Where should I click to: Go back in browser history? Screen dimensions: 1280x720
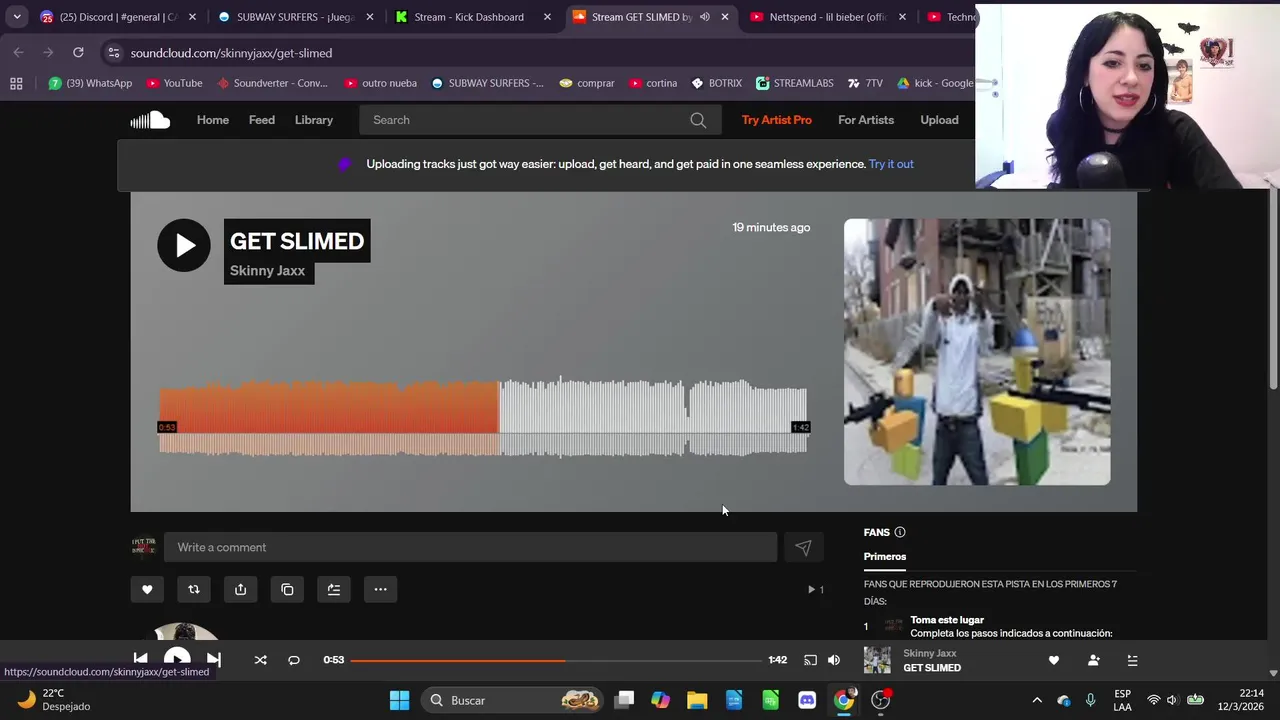[x=18, y=52]
